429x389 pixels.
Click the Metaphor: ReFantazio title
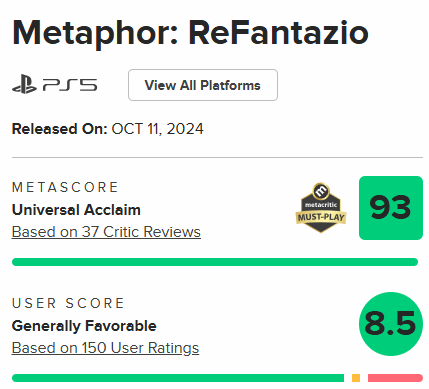tap(190, 33)
